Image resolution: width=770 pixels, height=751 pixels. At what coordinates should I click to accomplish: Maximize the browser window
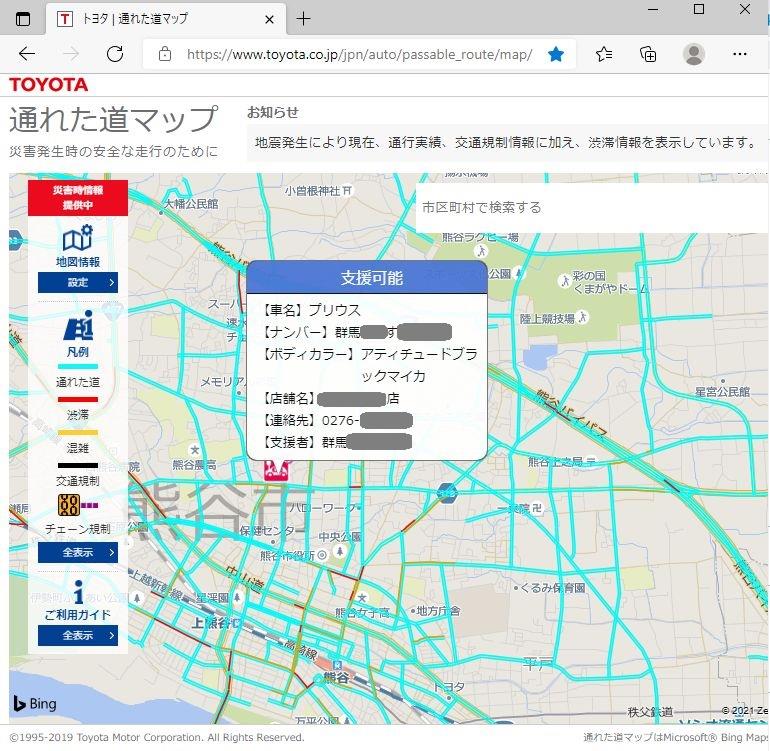(x=699, y=9)
